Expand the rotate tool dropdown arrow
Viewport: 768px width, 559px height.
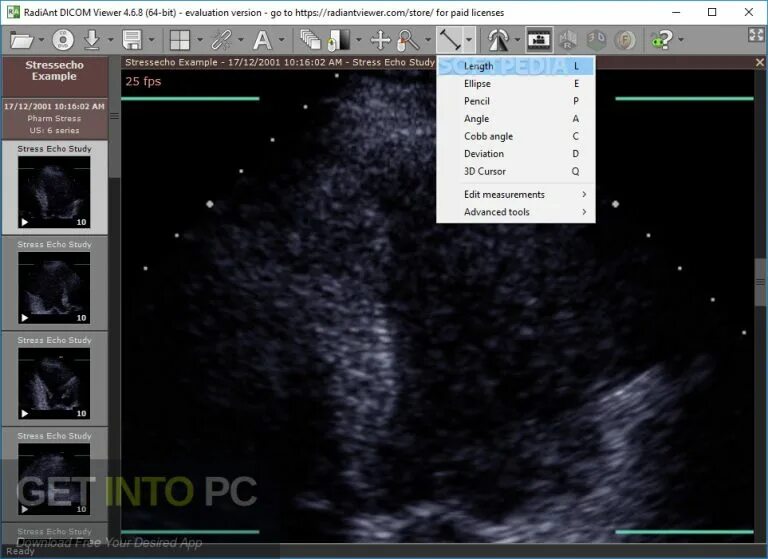pyautogui.click(x=517, y=40)
